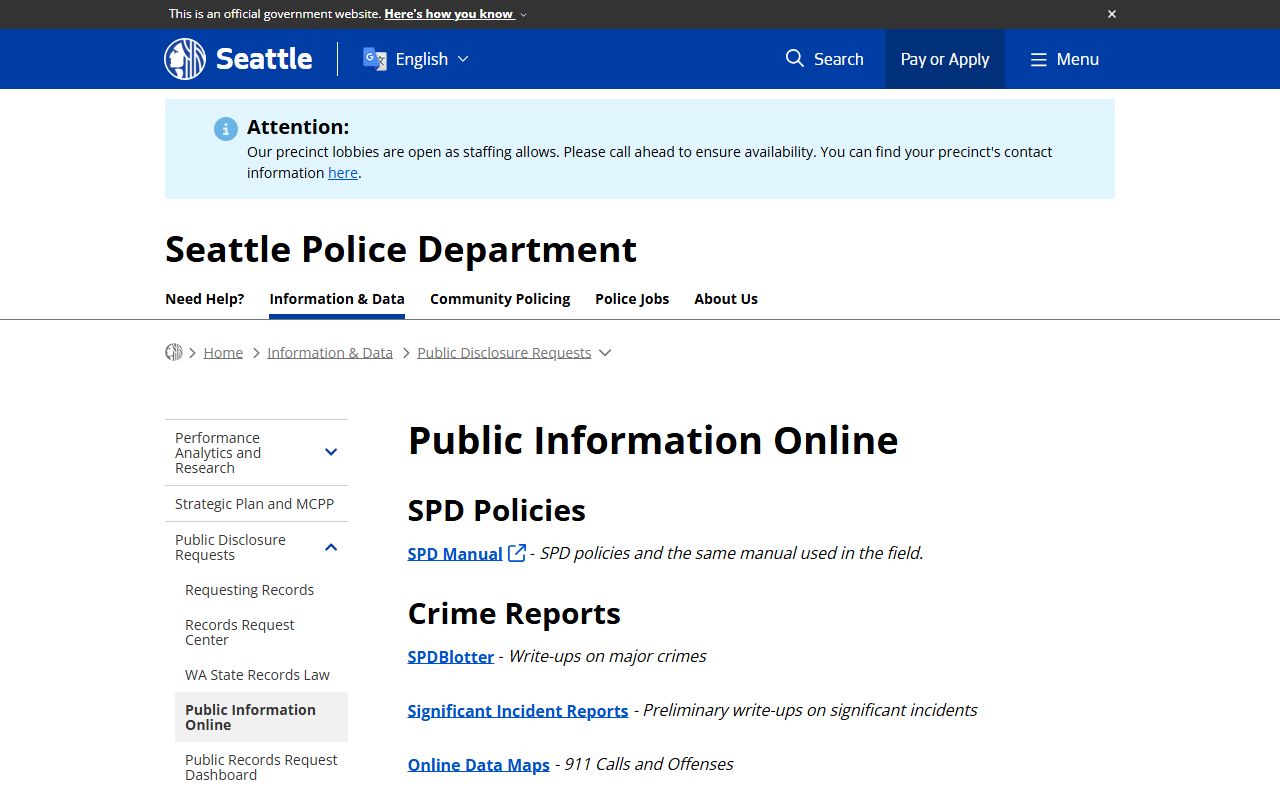Screen dimensions: 1280x800
Task: Open Public Disclosure Requests sidebar link
Action: pyautogui.click(x=230, y=547)
